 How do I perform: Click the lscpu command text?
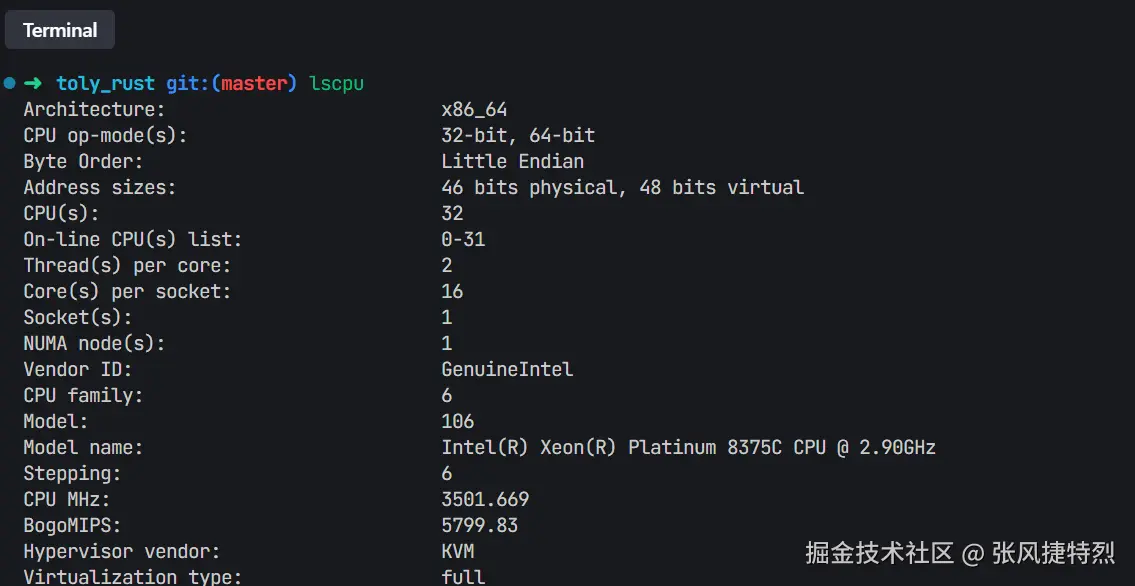click(x=336, y=83)
